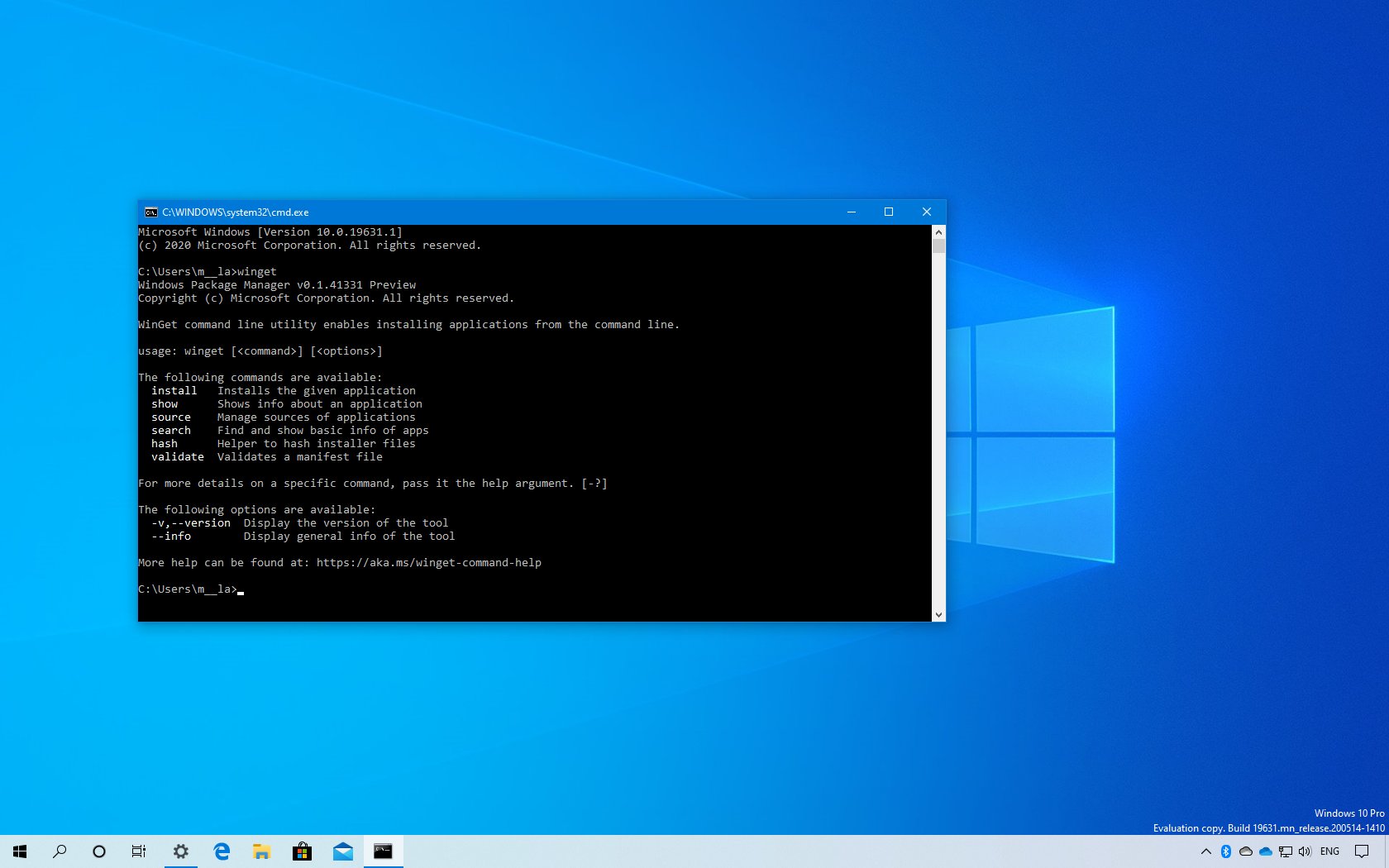Viewport: 1389px width, 868px height.
Task: Open the ENG language selector
Action: pos(1329,851)
